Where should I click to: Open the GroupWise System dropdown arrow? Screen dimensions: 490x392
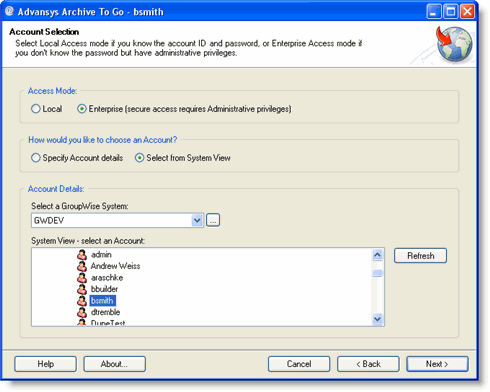[197, 220]
